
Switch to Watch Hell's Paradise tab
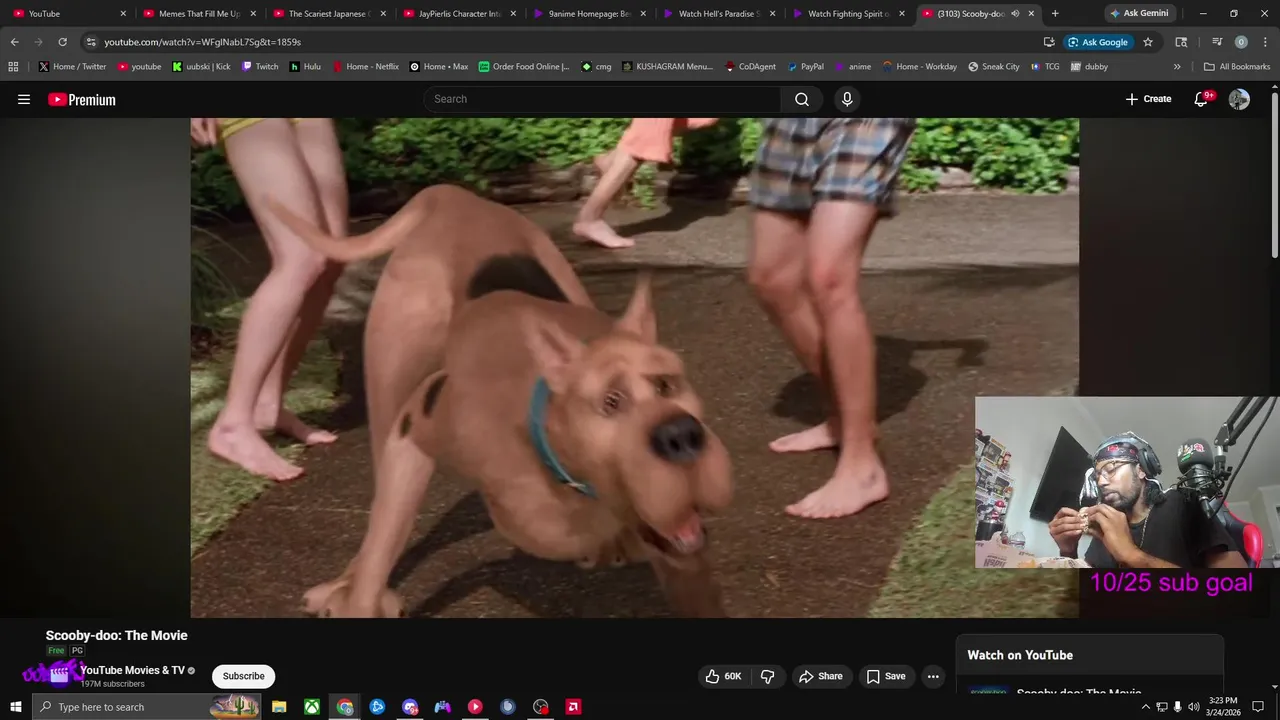click(719, 14)
